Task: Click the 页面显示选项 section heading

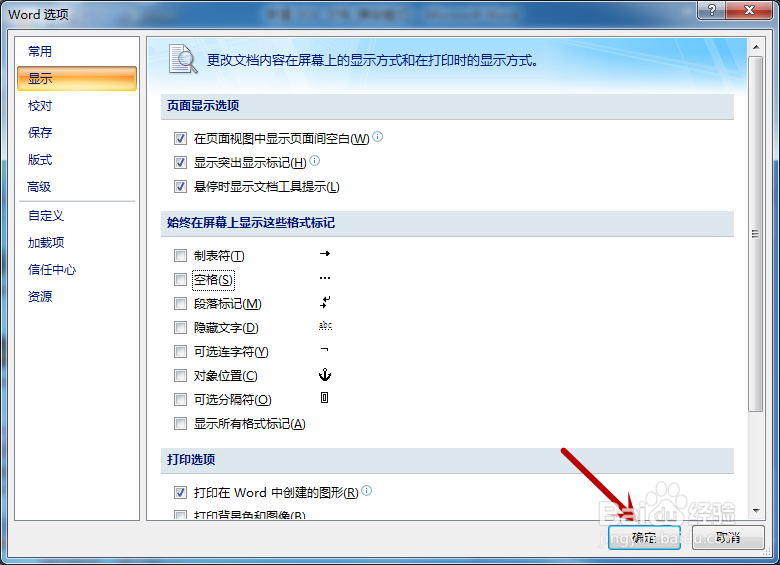Action: (203, 106)
